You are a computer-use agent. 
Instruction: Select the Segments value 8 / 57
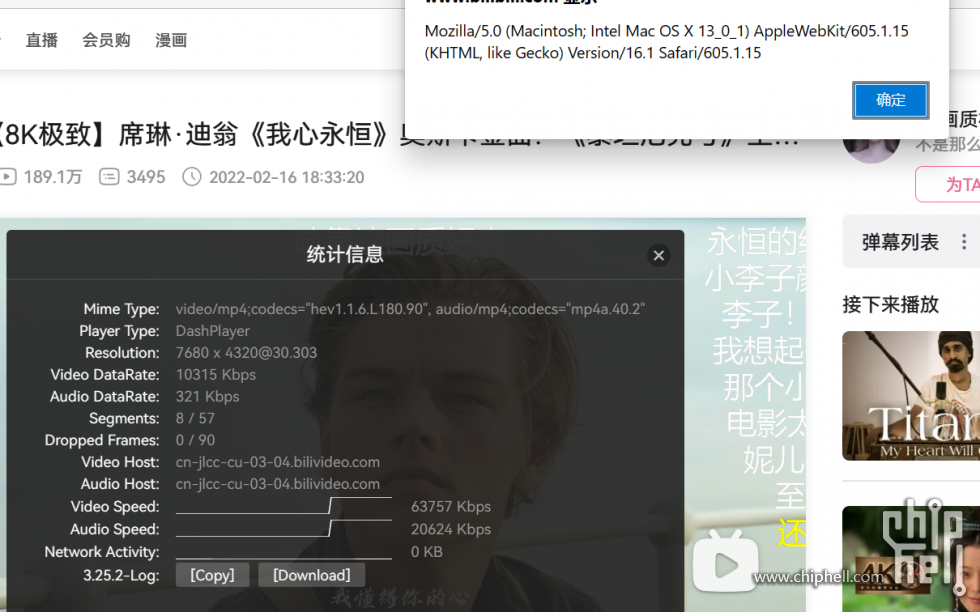[x=195, y=418]
